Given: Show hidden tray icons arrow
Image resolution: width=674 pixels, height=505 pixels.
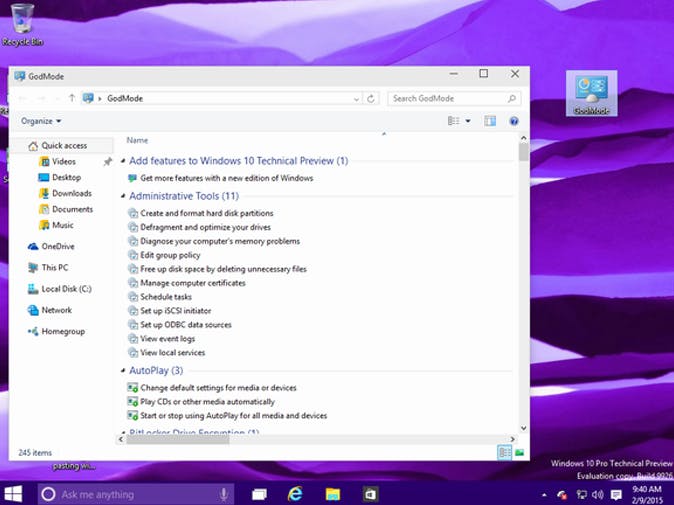Looking at the screenshot, I should tap(544, 495).
